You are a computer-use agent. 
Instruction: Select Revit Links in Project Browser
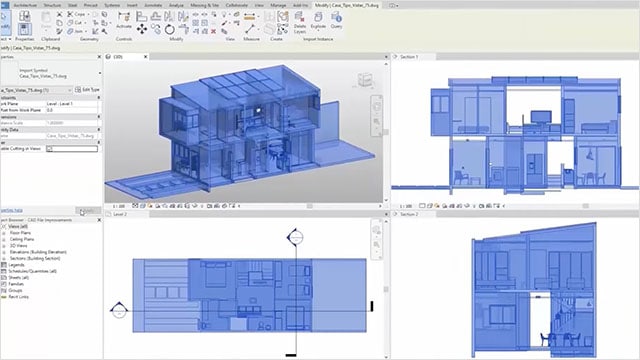point(19,297)
